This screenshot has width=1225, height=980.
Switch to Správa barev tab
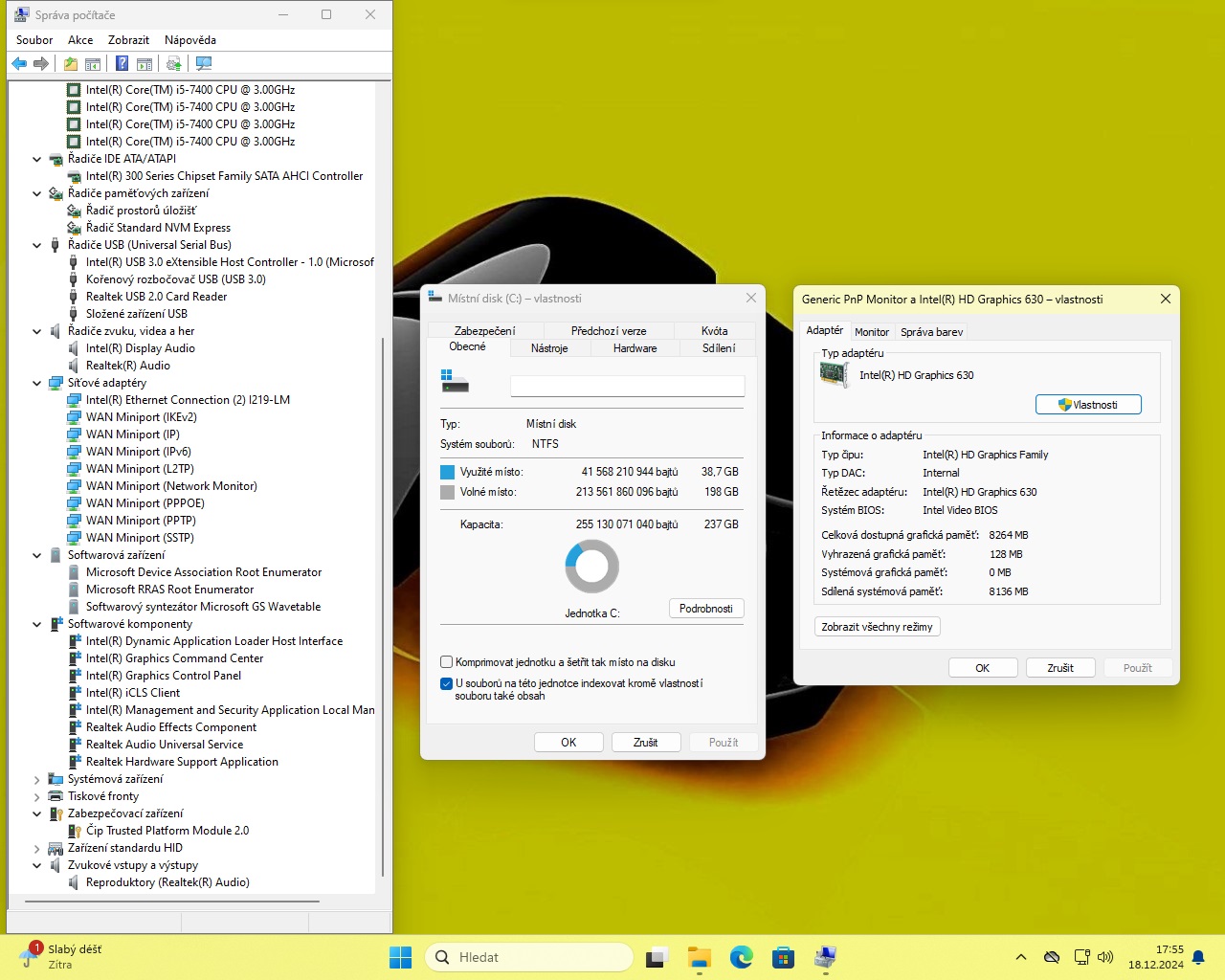click(x=931, y=332)
